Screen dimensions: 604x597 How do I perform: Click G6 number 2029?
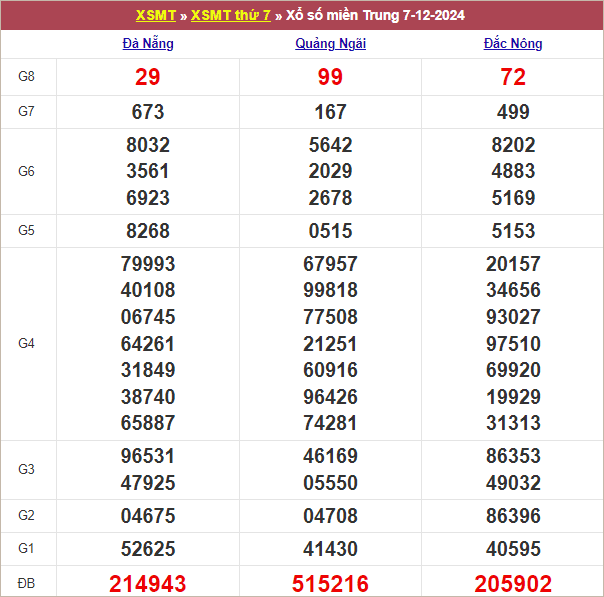331,171
